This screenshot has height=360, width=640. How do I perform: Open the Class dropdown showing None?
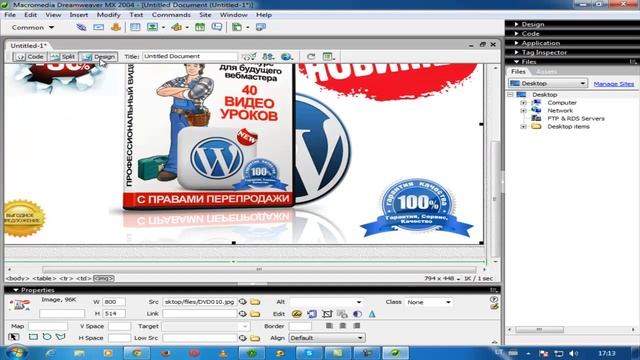tap(429, 302)
